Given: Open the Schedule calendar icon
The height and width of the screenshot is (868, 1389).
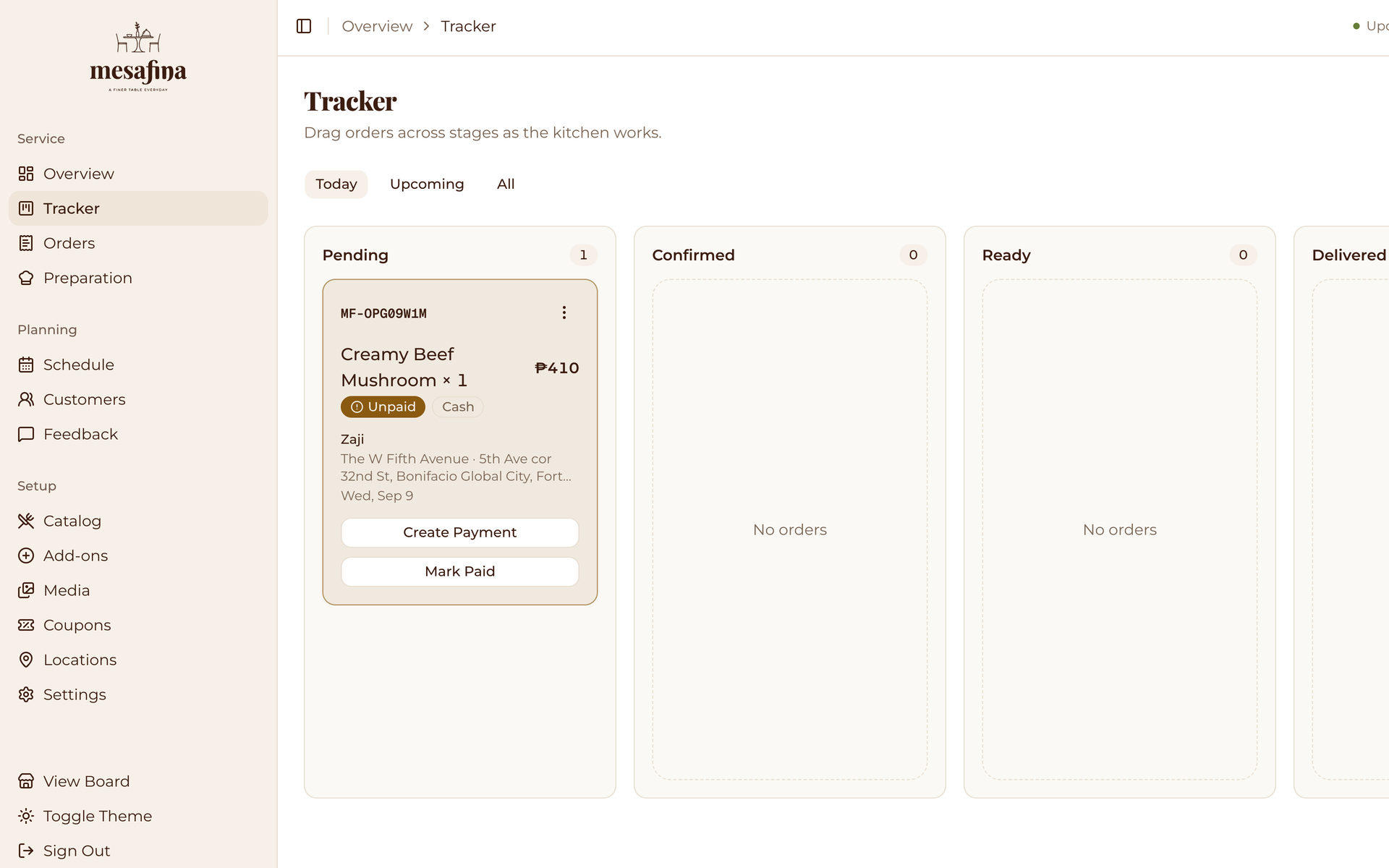Looking at the screenshot, I should [x=26, y=365].
